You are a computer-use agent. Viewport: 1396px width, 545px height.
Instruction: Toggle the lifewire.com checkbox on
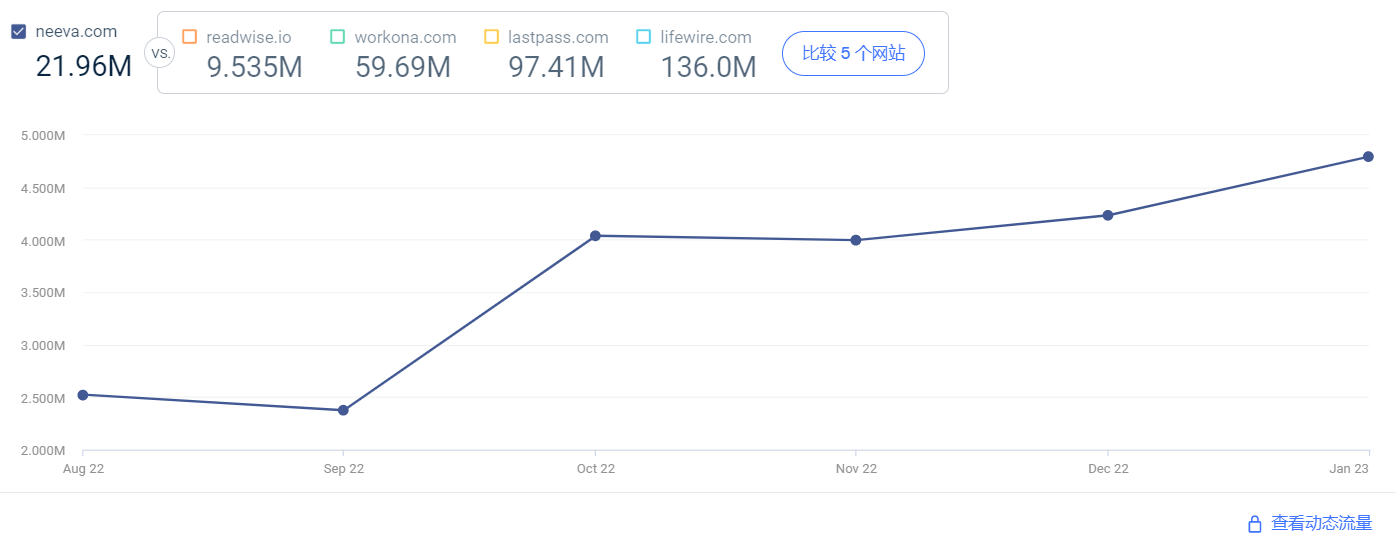(x=643, y=37)
